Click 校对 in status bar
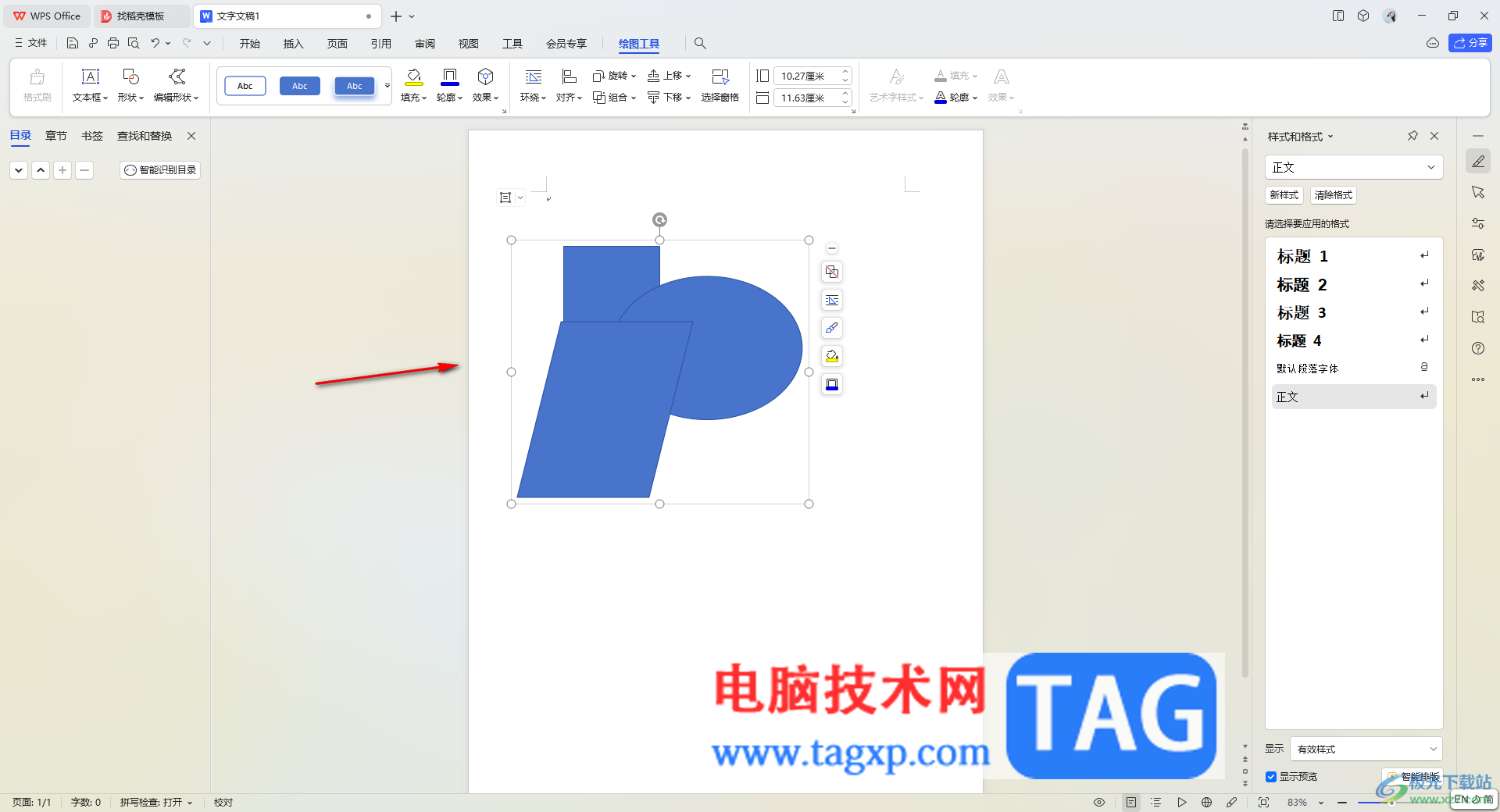Screen dimensions: 1500x812 pos(223,802)
